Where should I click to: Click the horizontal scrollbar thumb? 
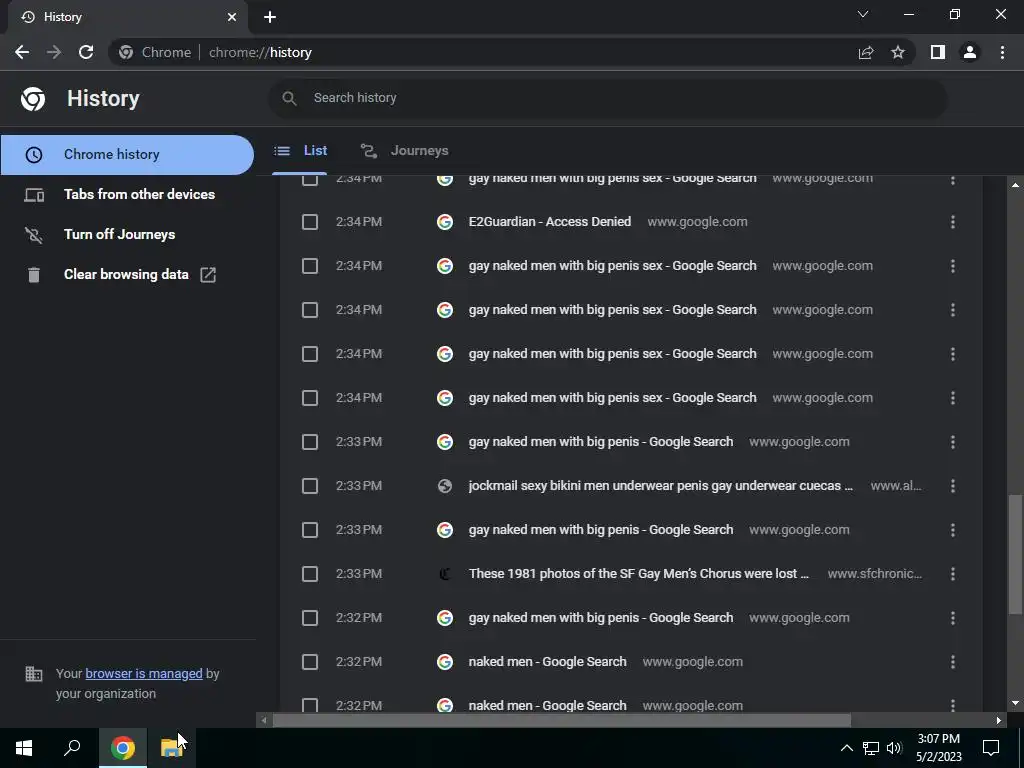[562, 720]
